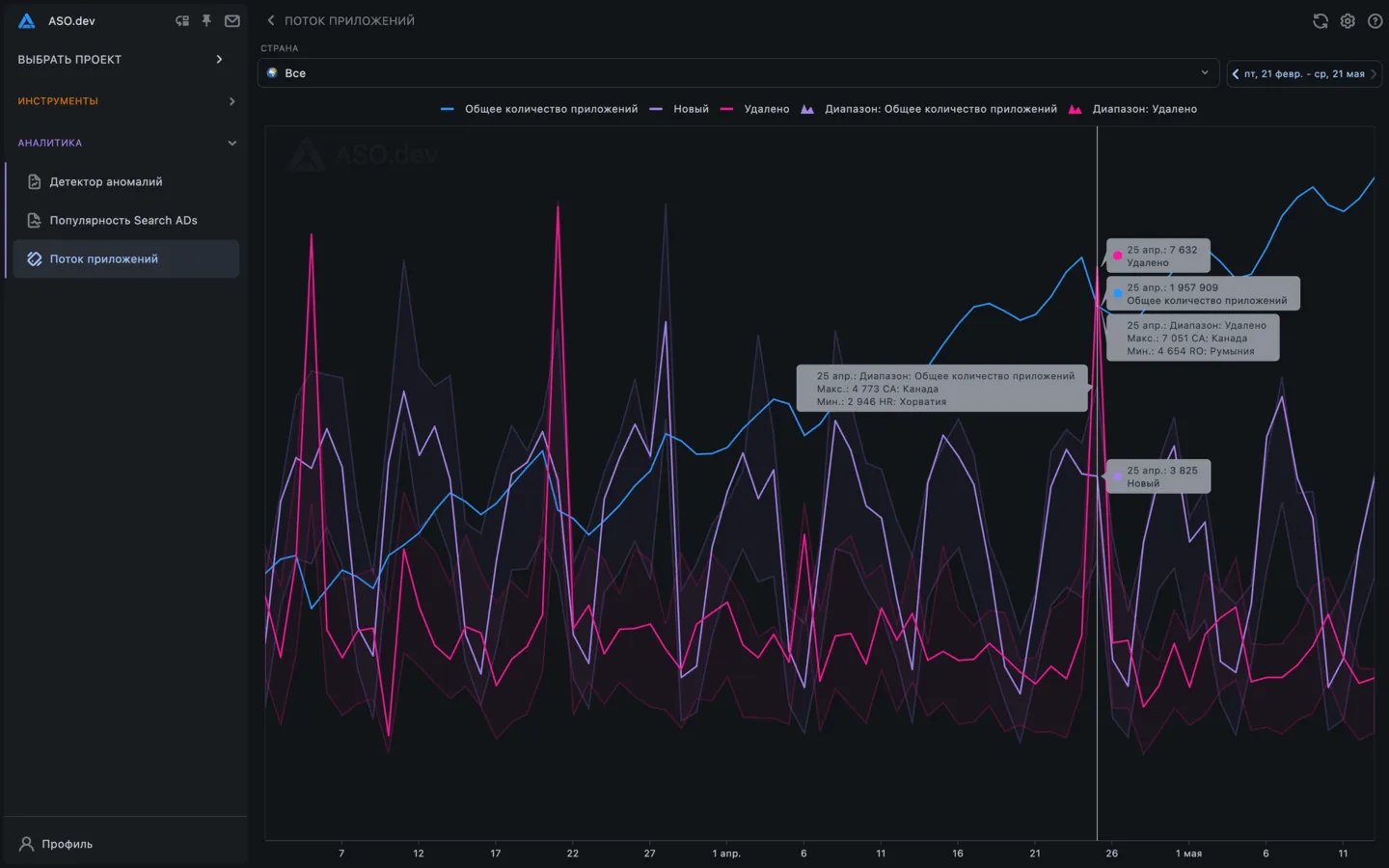Open Детектор аномалий page
Image resolution: width=1389 pixels, height=868 pixels.
pos(106,182)
